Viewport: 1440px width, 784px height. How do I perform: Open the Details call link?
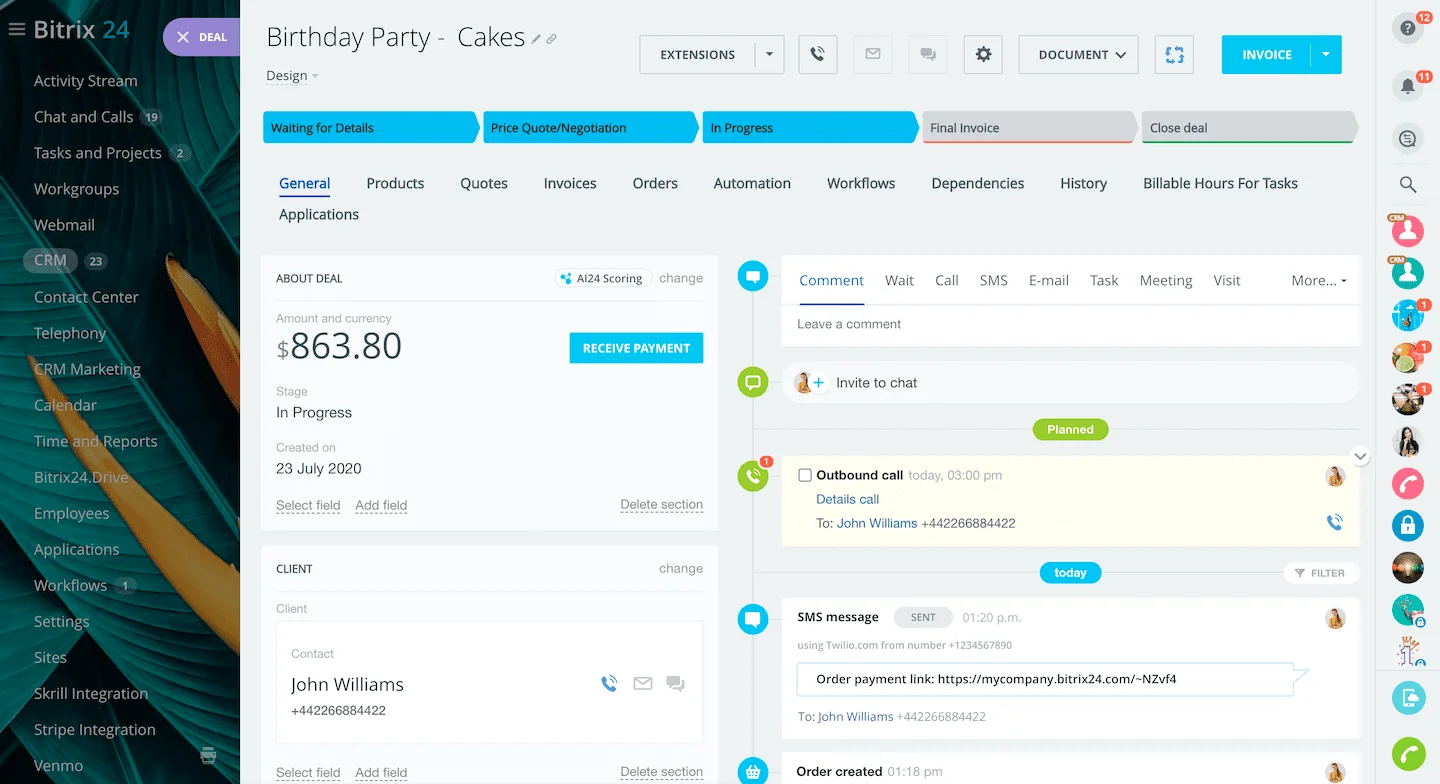[x=847, y=499]
